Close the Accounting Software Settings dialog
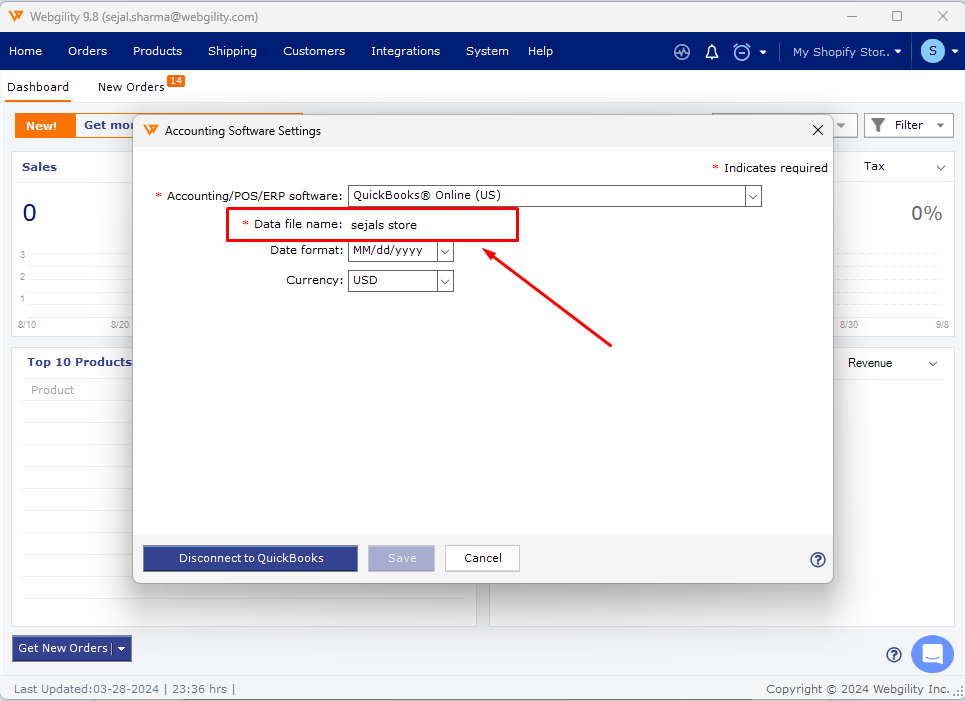This screenshot has width=965, height=701. click(817, 130)
